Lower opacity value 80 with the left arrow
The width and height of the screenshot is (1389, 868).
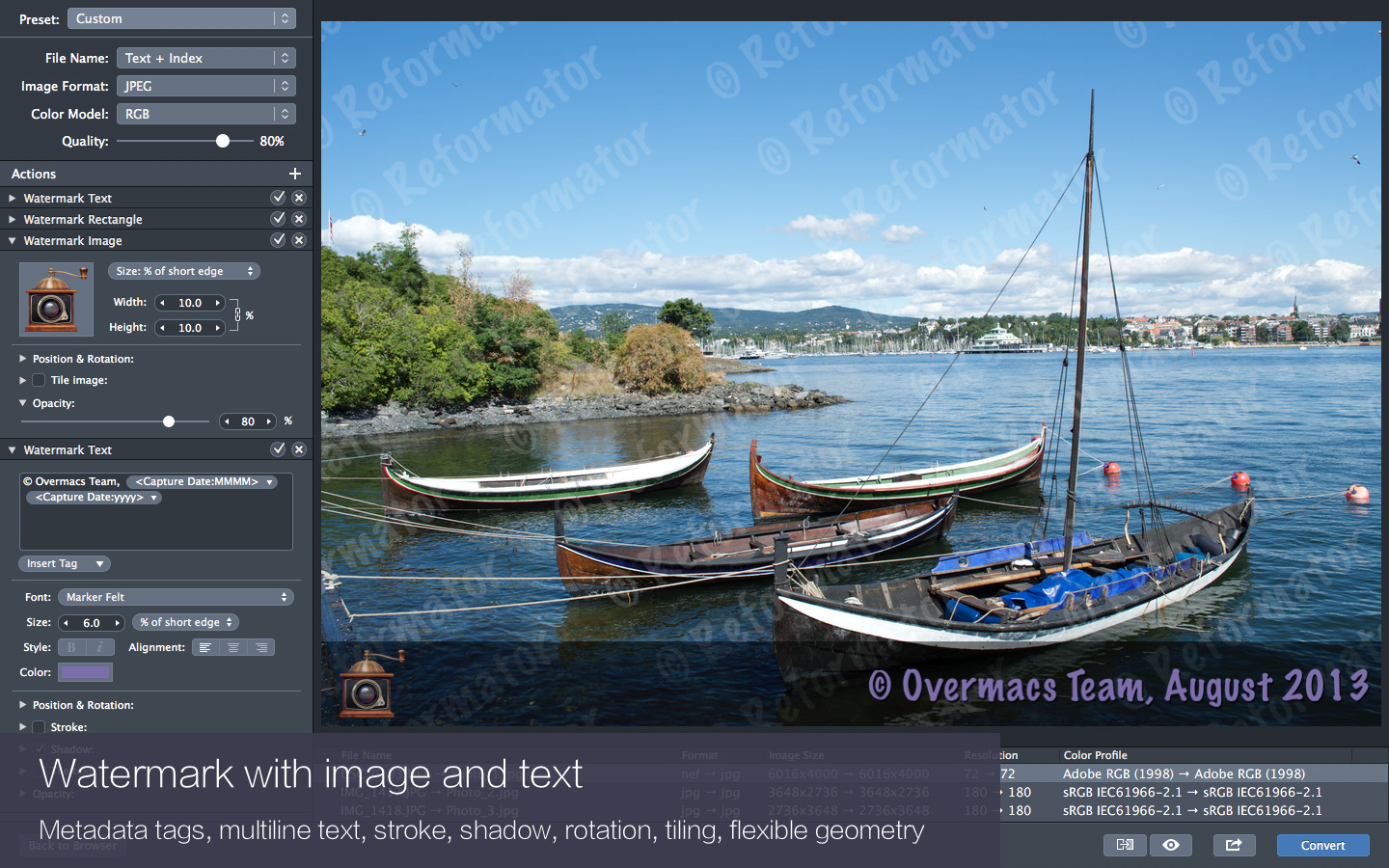pos(228,421)
